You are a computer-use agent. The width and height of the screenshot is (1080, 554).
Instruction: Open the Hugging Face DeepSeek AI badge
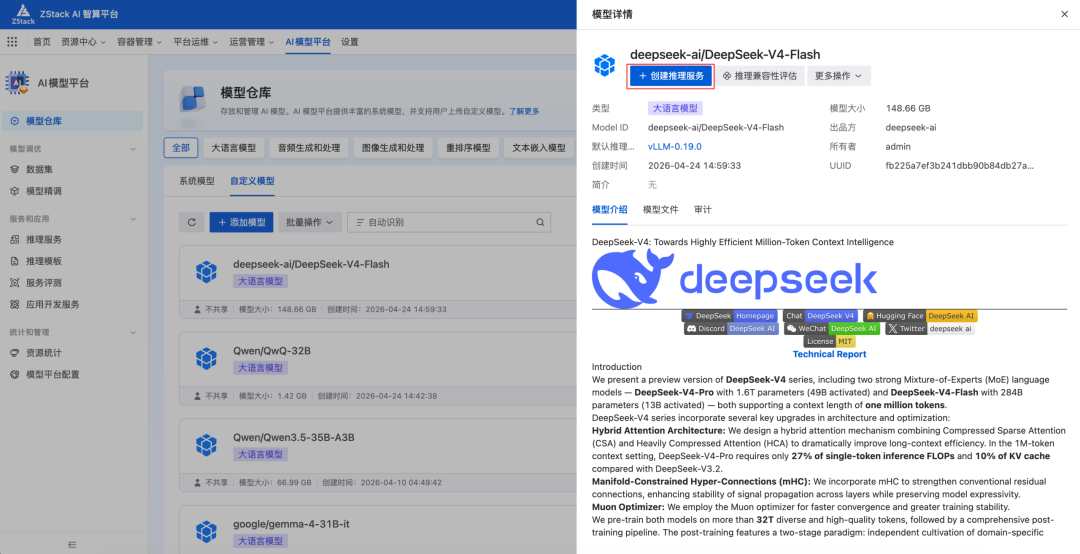[x=920, y=316]
